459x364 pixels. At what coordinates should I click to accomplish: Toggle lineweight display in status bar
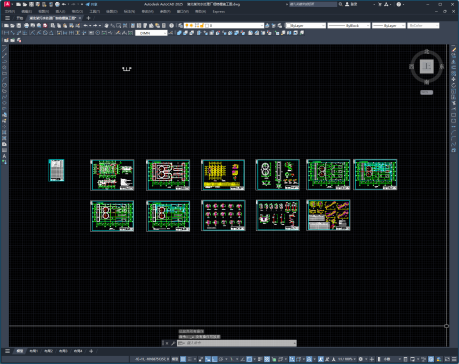[x=260, y=360]
